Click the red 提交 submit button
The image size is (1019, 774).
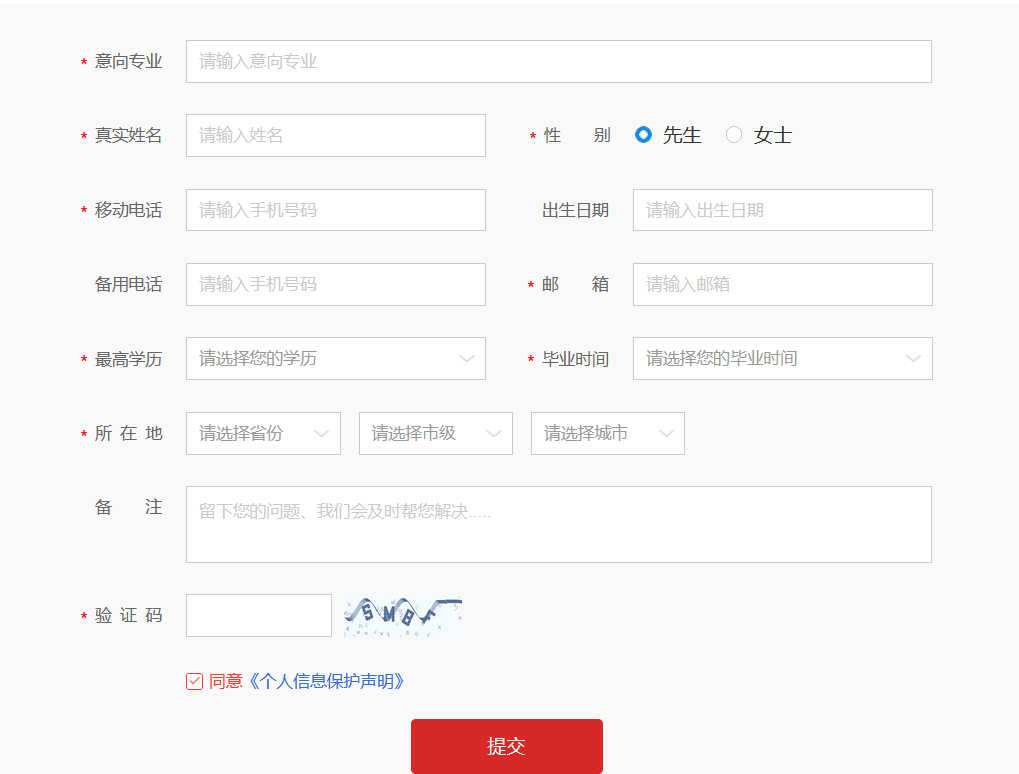[506, 745]
